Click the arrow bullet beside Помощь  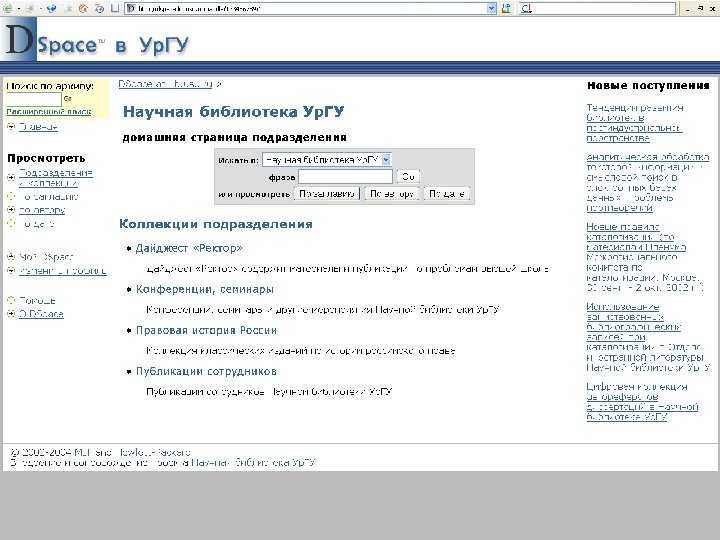[11, 300]
